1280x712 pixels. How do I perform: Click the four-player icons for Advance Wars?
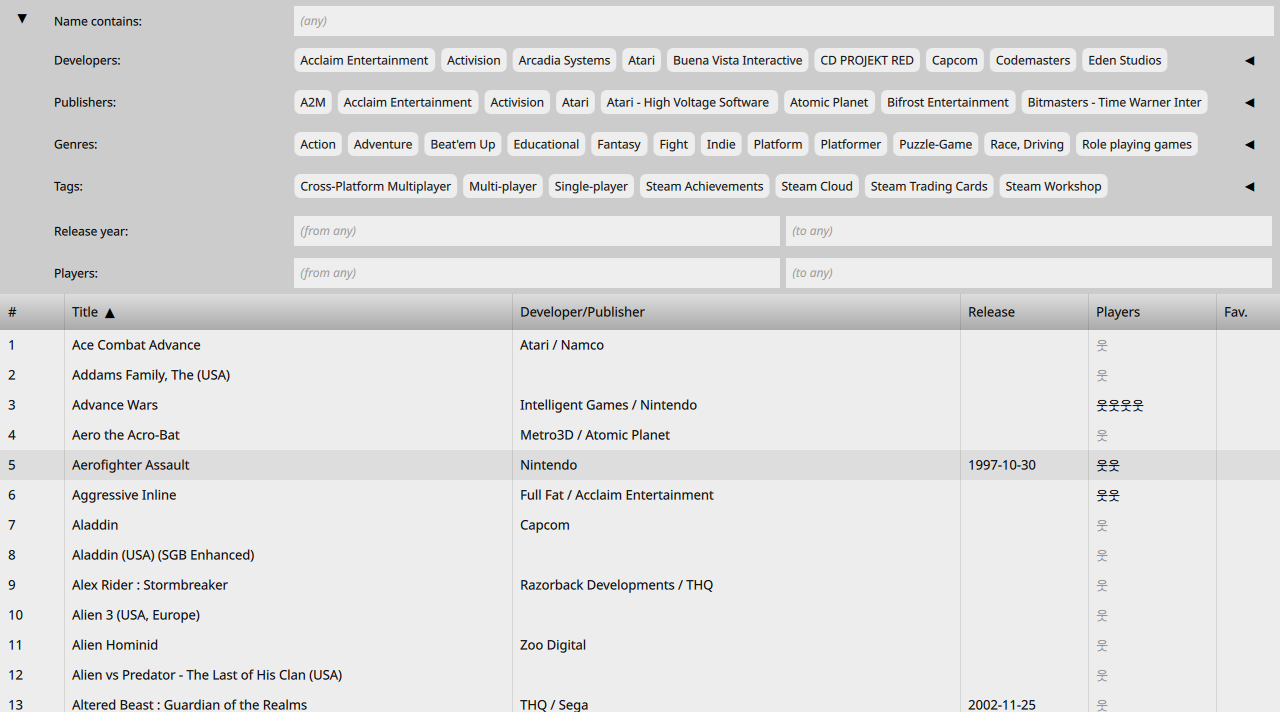pyautogui.click(x=1120, y=405)
